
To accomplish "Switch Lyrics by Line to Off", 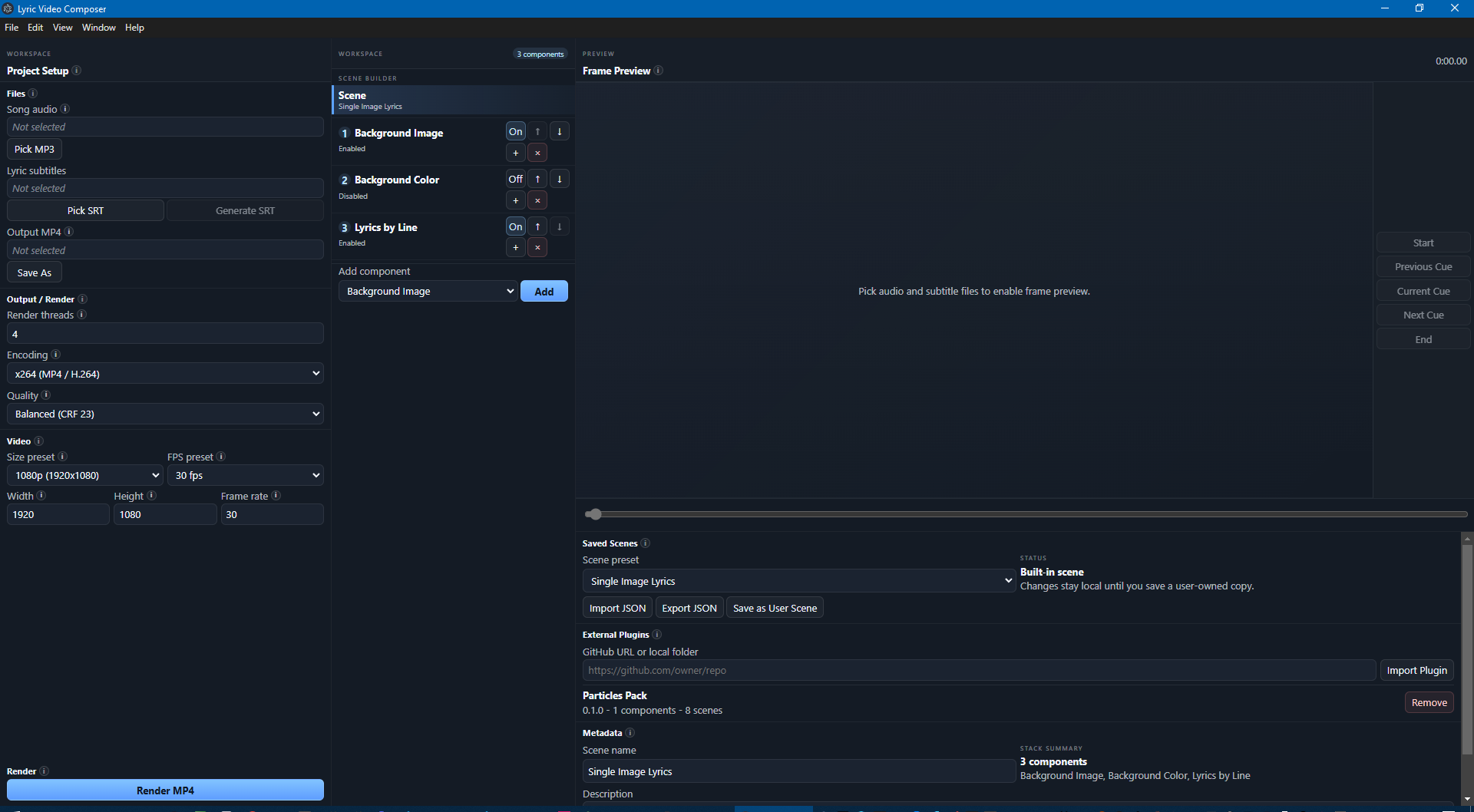I will click(x=515, y=226).
